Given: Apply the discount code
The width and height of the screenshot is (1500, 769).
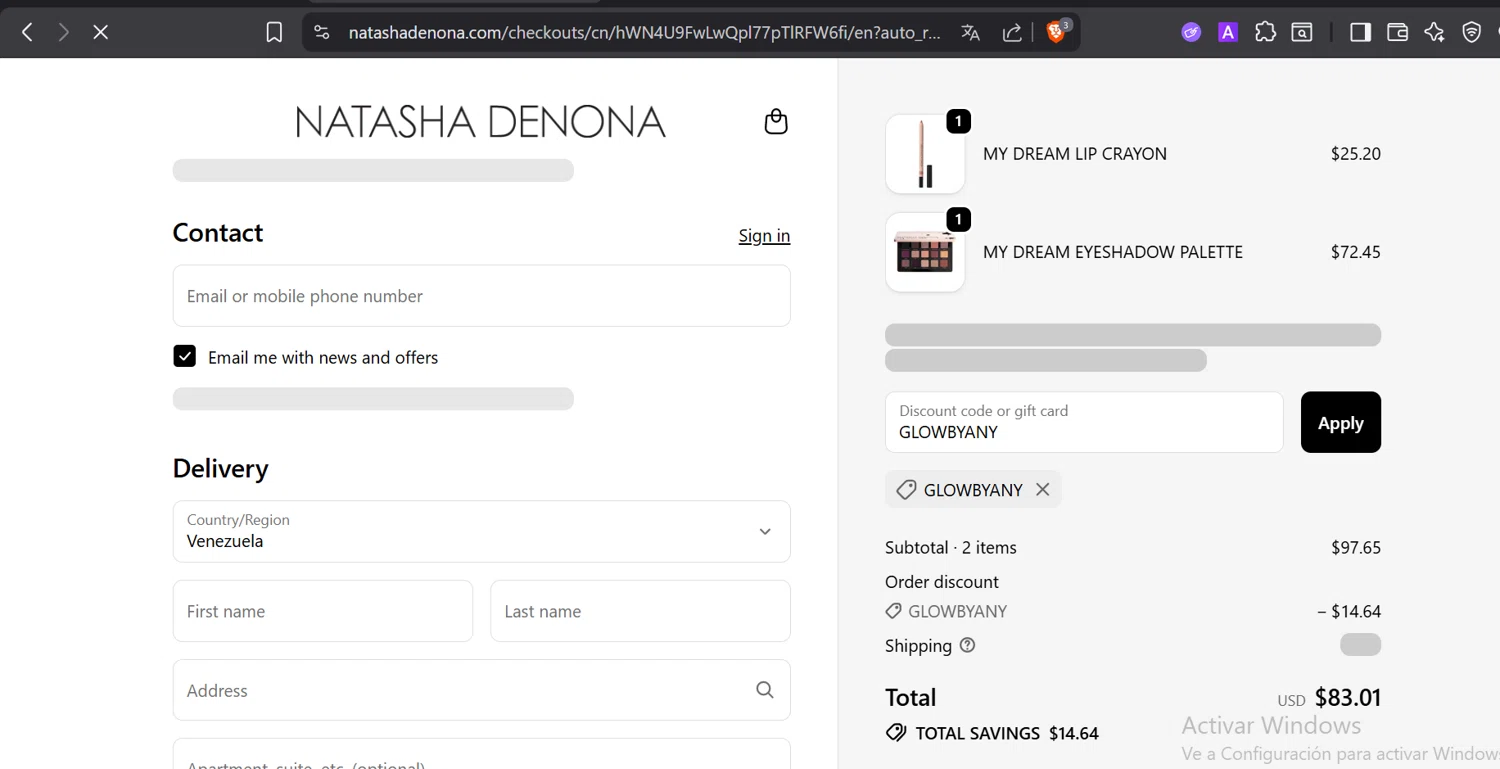Looking at the screenshot, I should pyautogui.click(x=1340, y=422).
